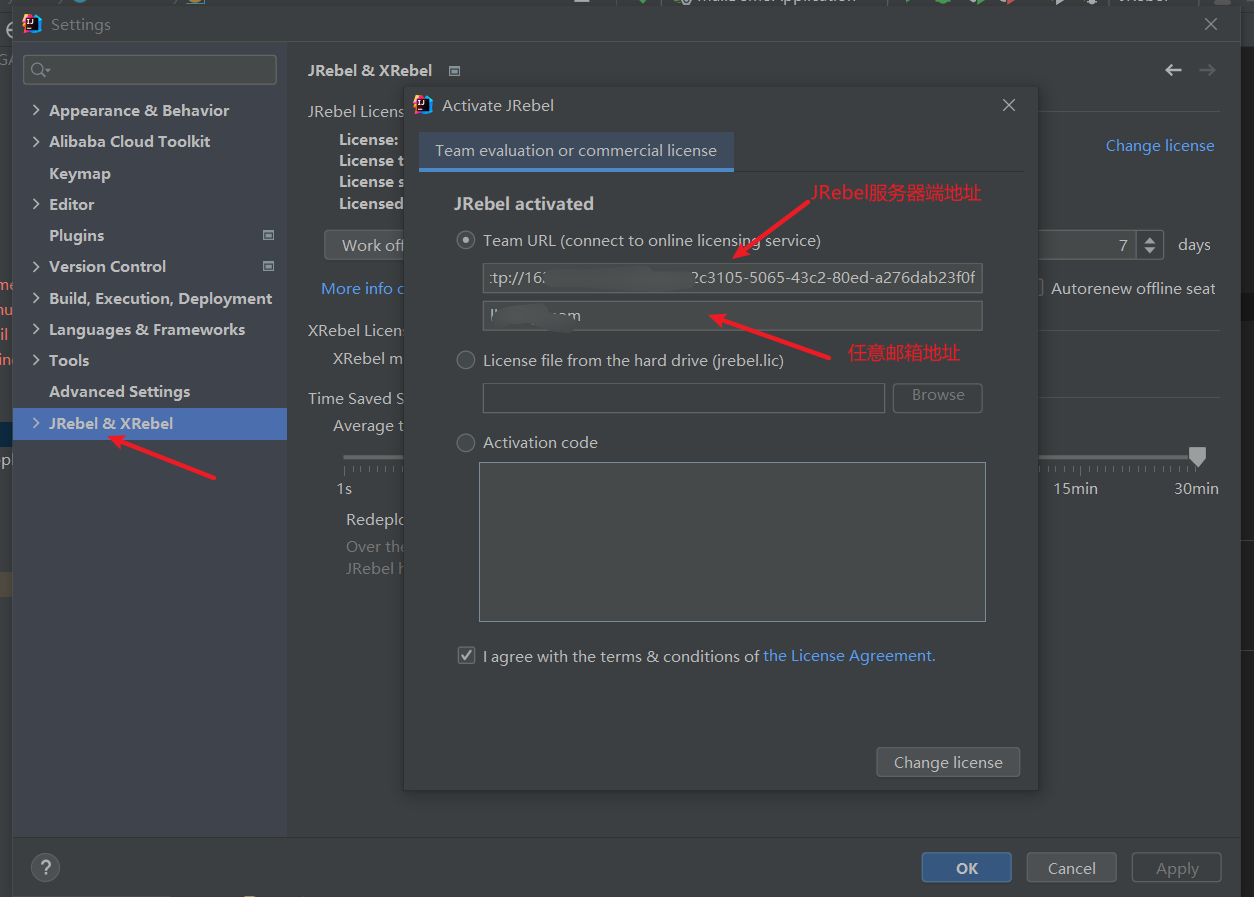Increase offline days with stepper up arrow
This screenshot has height=897, width=1254.
[x=1151, y=238]
